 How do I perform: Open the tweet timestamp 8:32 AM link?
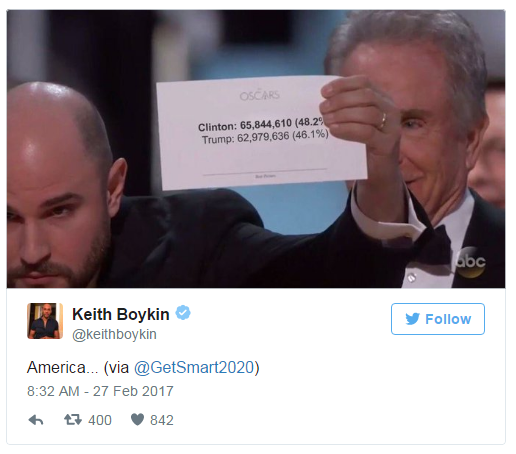pos(53,391)
